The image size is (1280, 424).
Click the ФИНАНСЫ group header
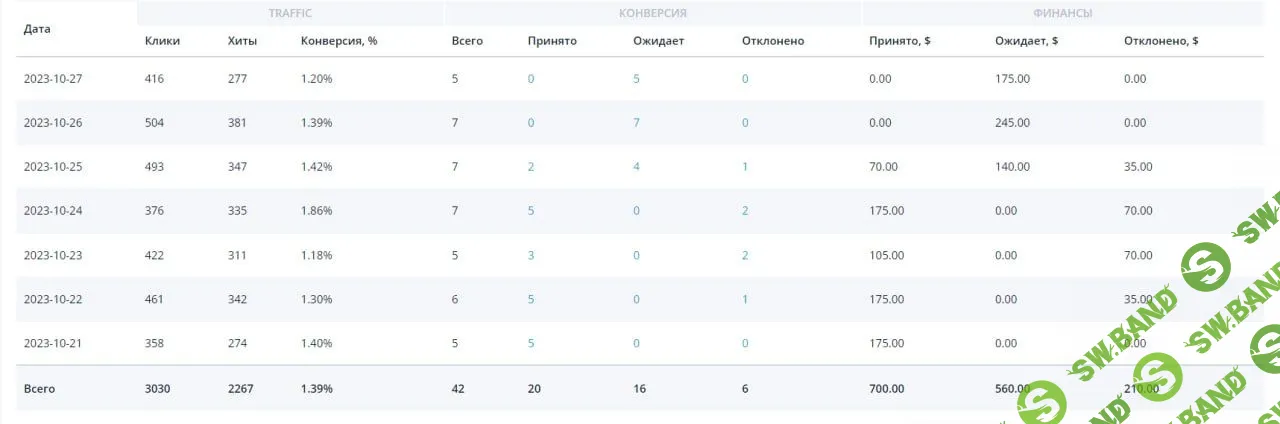(x=1062, y=13)
